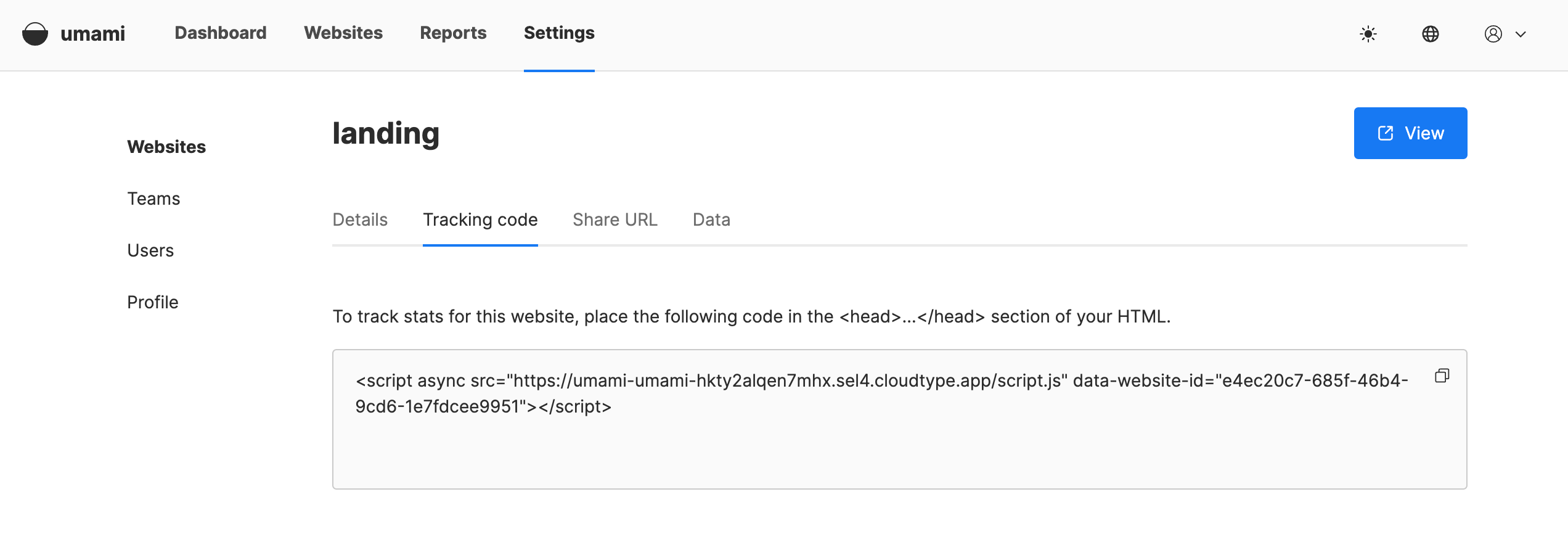
Task: Open Profile in the settings sidebar
Action: coord(153,302)
